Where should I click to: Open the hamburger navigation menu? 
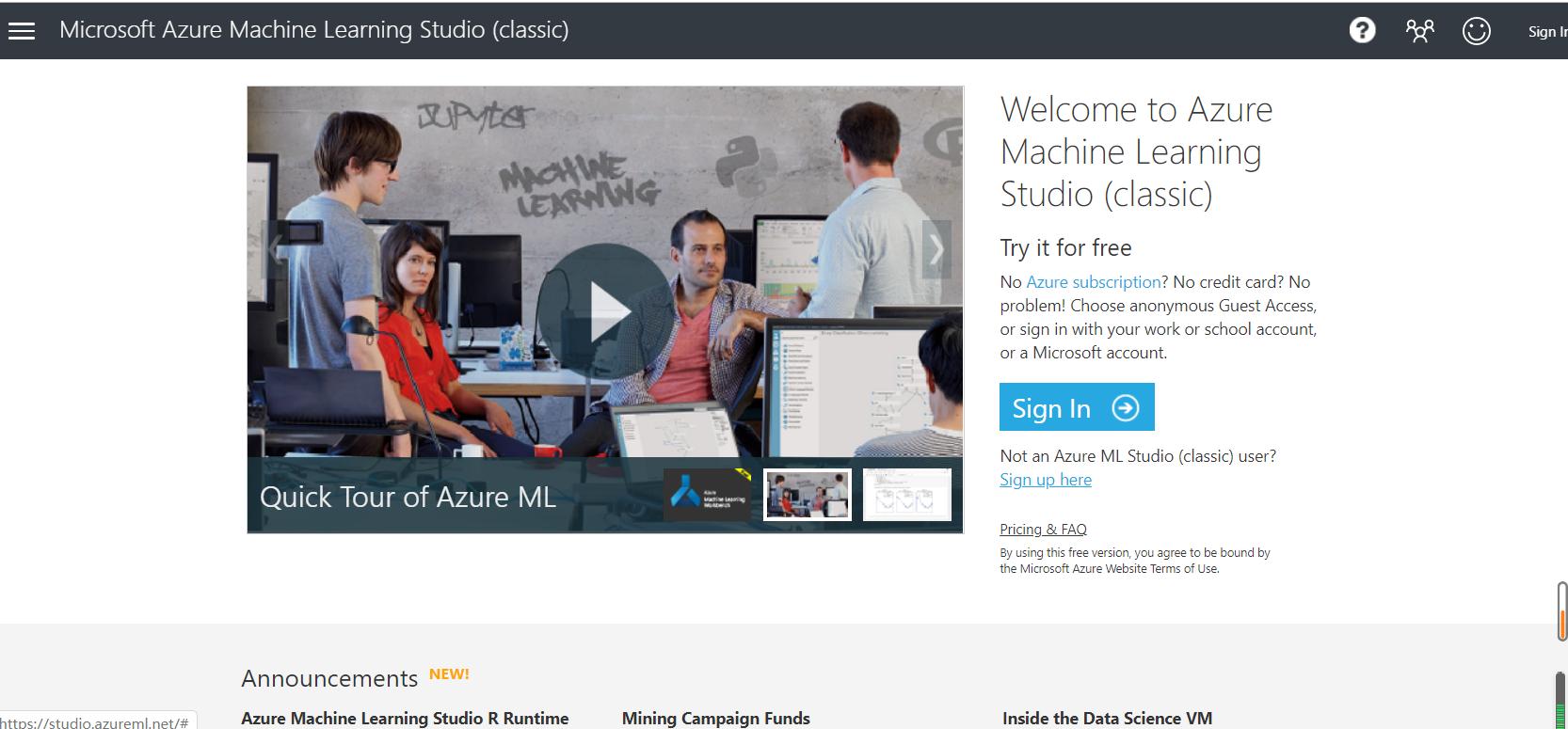point(22,31)
